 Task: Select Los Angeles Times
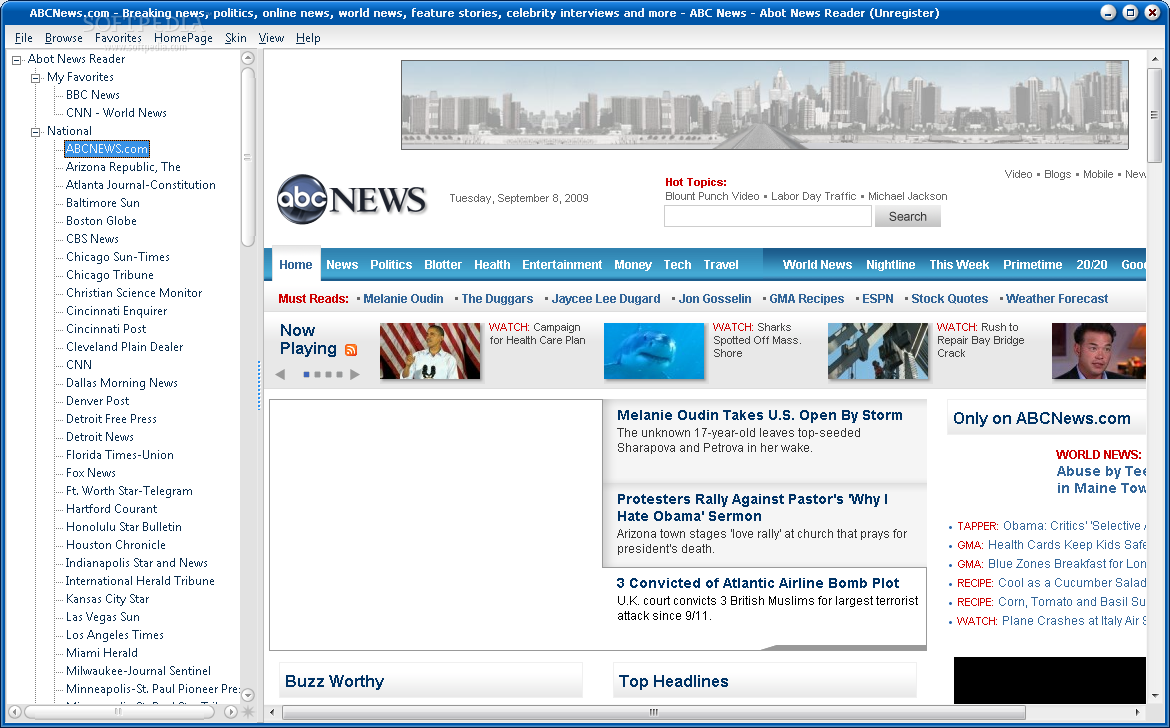(x=114, y=635)
